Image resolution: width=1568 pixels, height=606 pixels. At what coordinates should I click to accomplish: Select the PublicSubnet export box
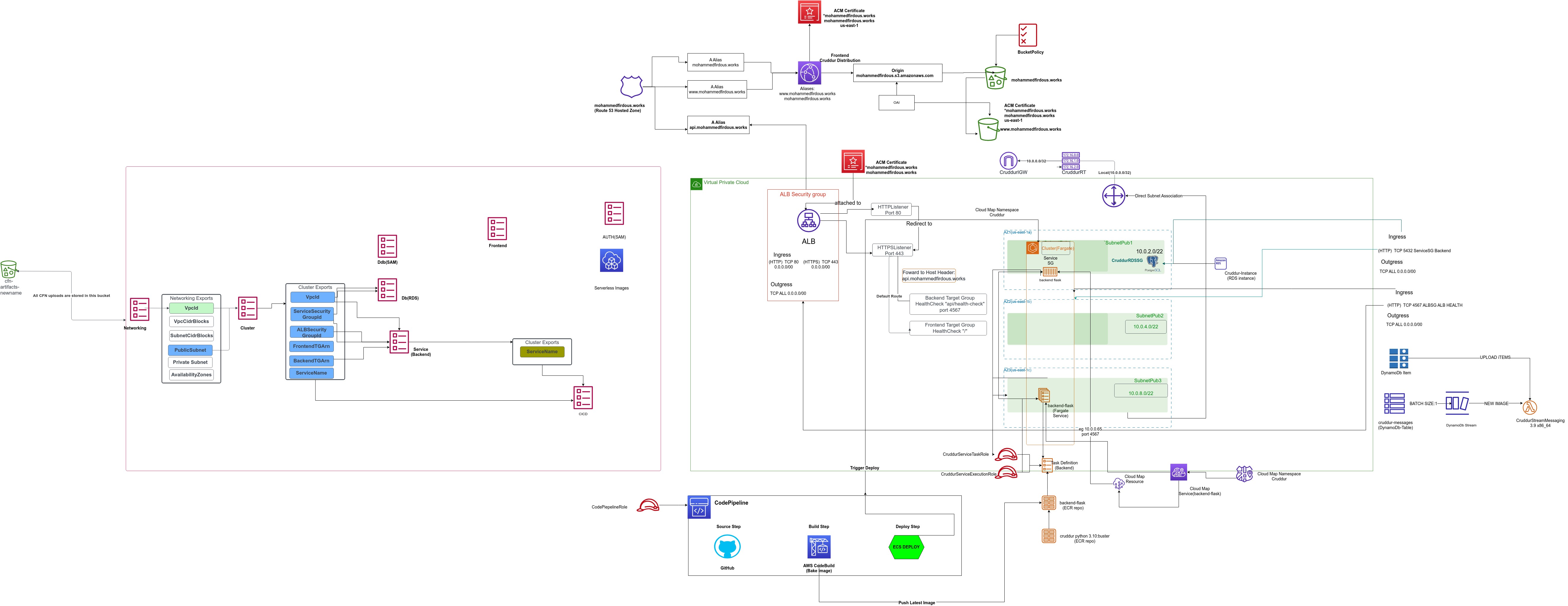coord(190,350)
